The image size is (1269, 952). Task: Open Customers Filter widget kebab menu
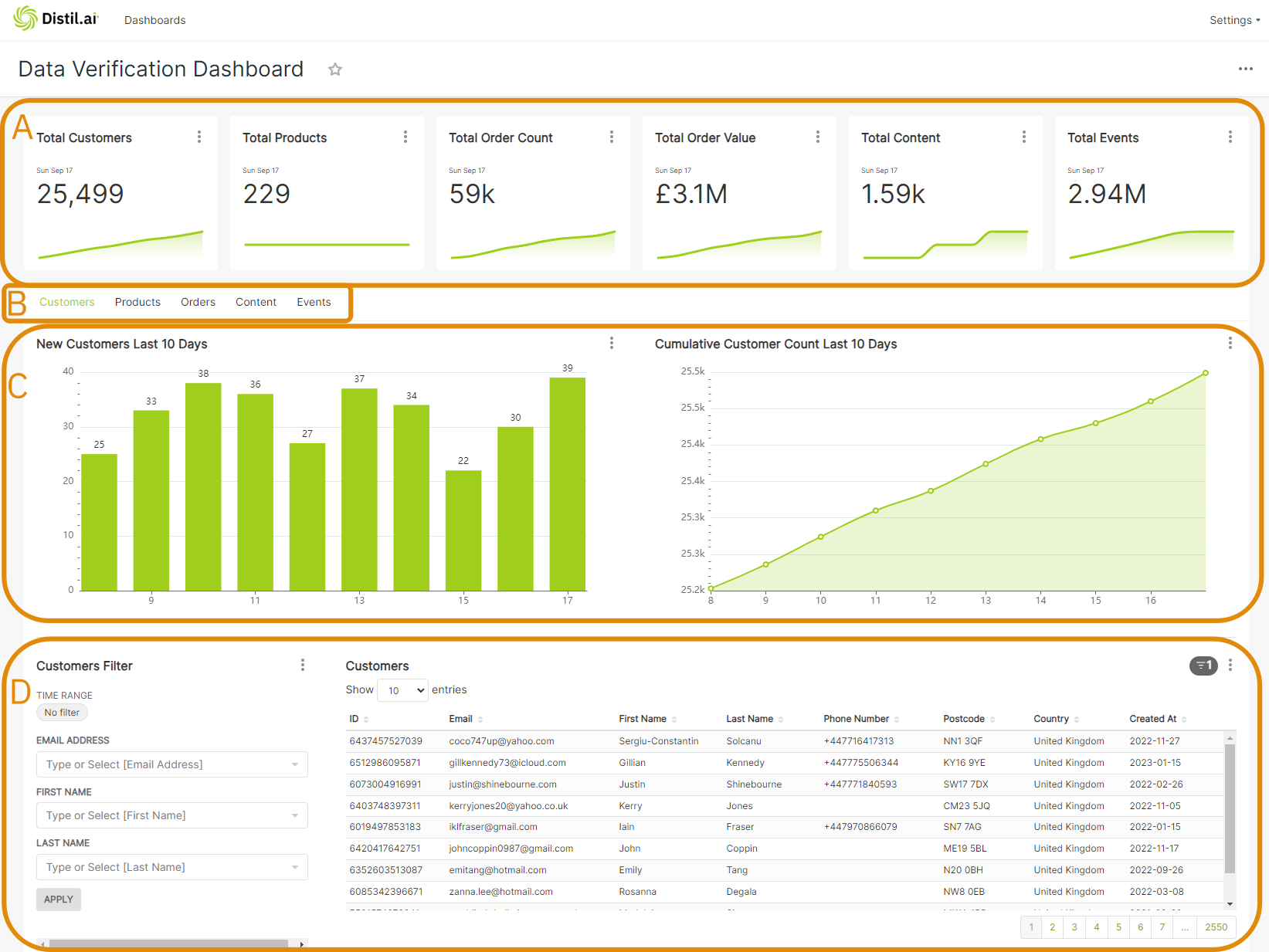click(x=303, y=665)
